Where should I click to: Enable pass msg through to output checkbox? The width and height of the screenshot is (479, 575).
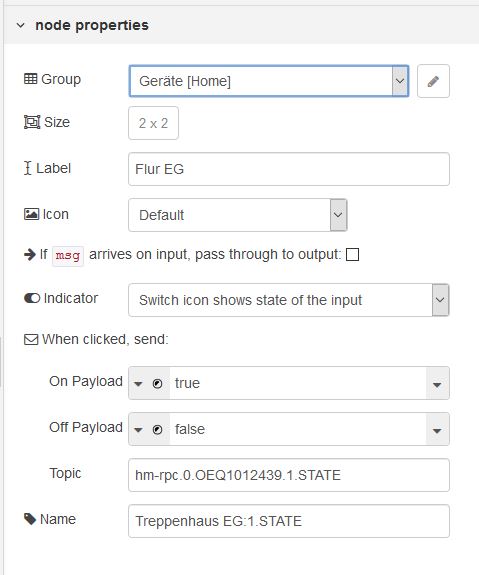pyautogui.click(x=352, y=254)
